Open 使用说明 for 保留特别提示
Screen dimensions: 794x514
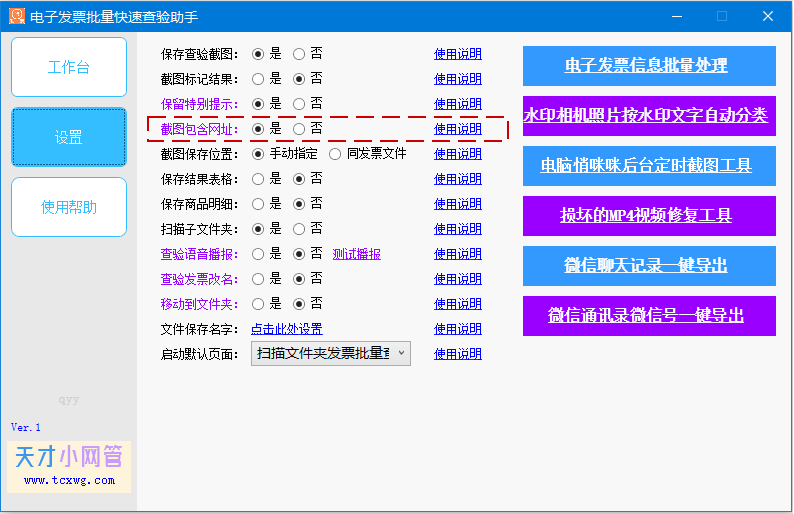[x=458, y=104]
